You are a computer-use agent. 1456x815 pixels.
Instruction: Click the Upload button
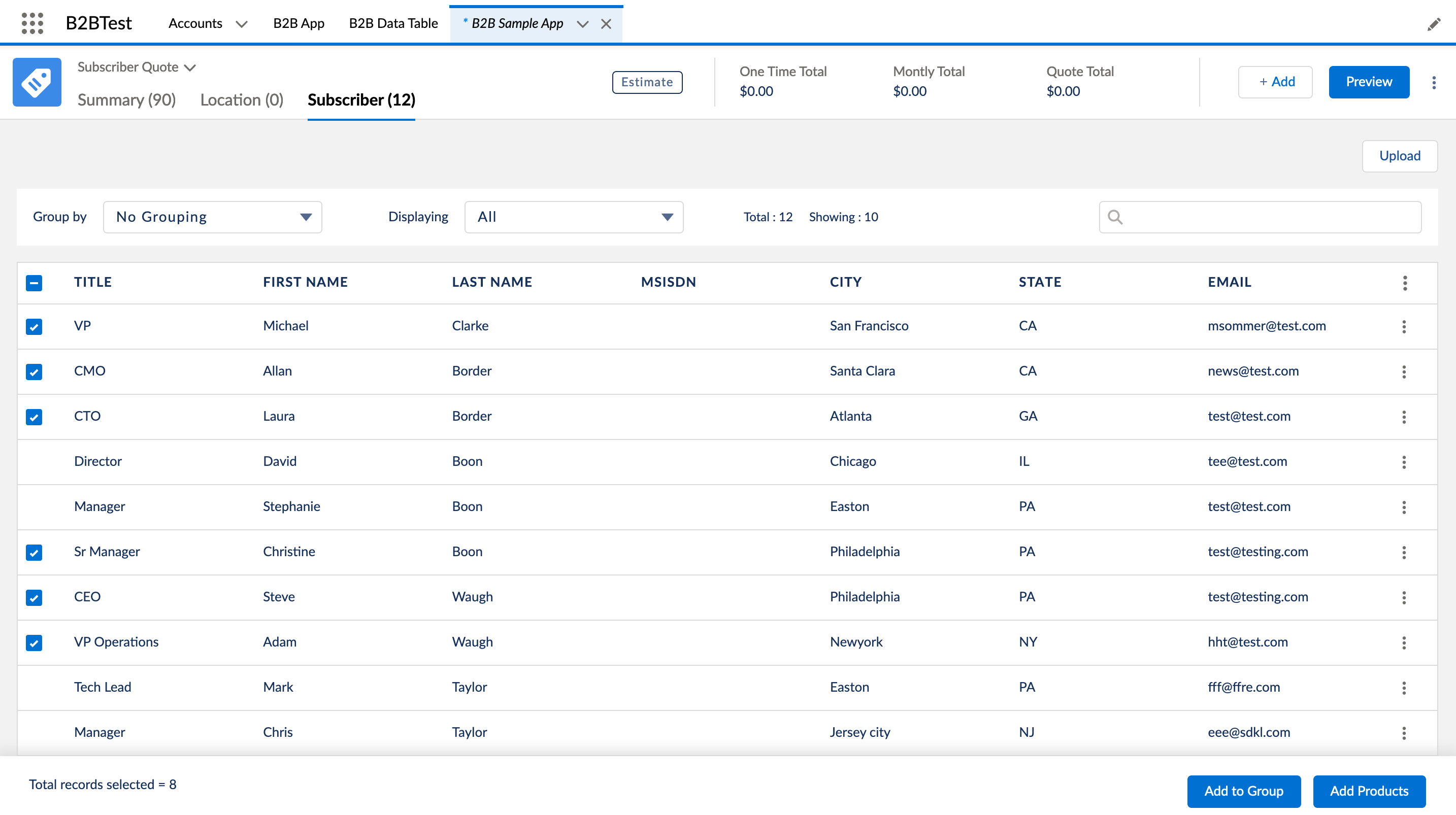pos(1400,156)
